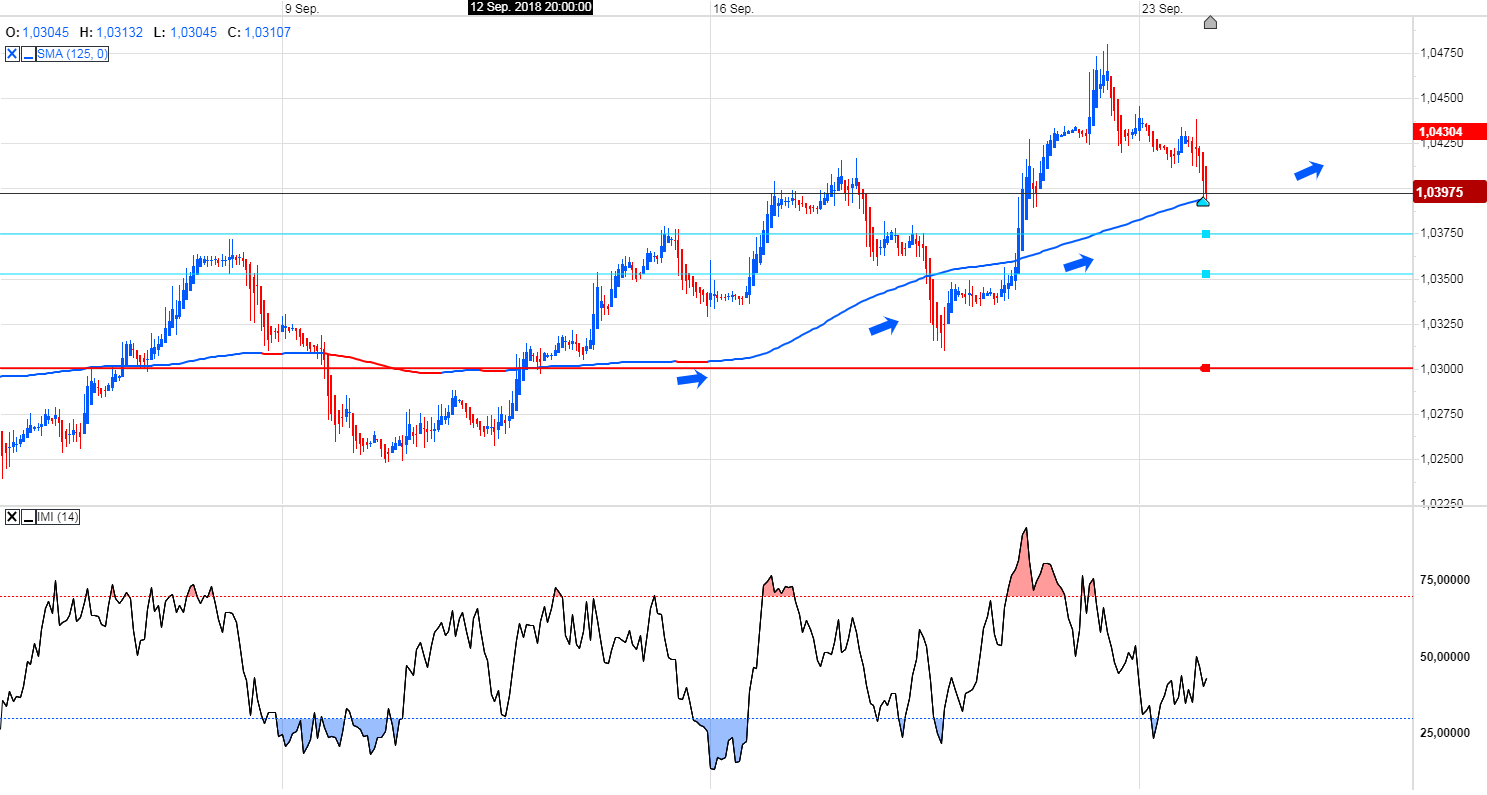Toggle visibility of the IMI (14) indicator
The image size is (1487, 795).
pyautogui.click(x=28, y=517)
